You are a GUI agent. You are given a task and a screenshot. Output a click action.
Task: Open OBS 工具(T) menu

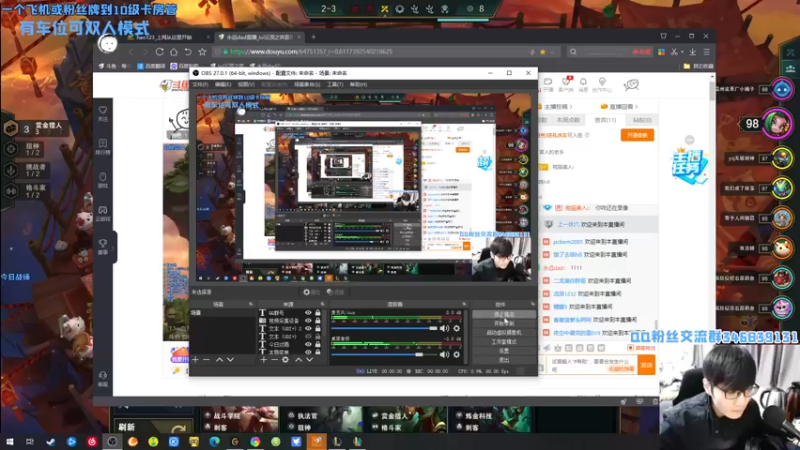tap(335, 84)
